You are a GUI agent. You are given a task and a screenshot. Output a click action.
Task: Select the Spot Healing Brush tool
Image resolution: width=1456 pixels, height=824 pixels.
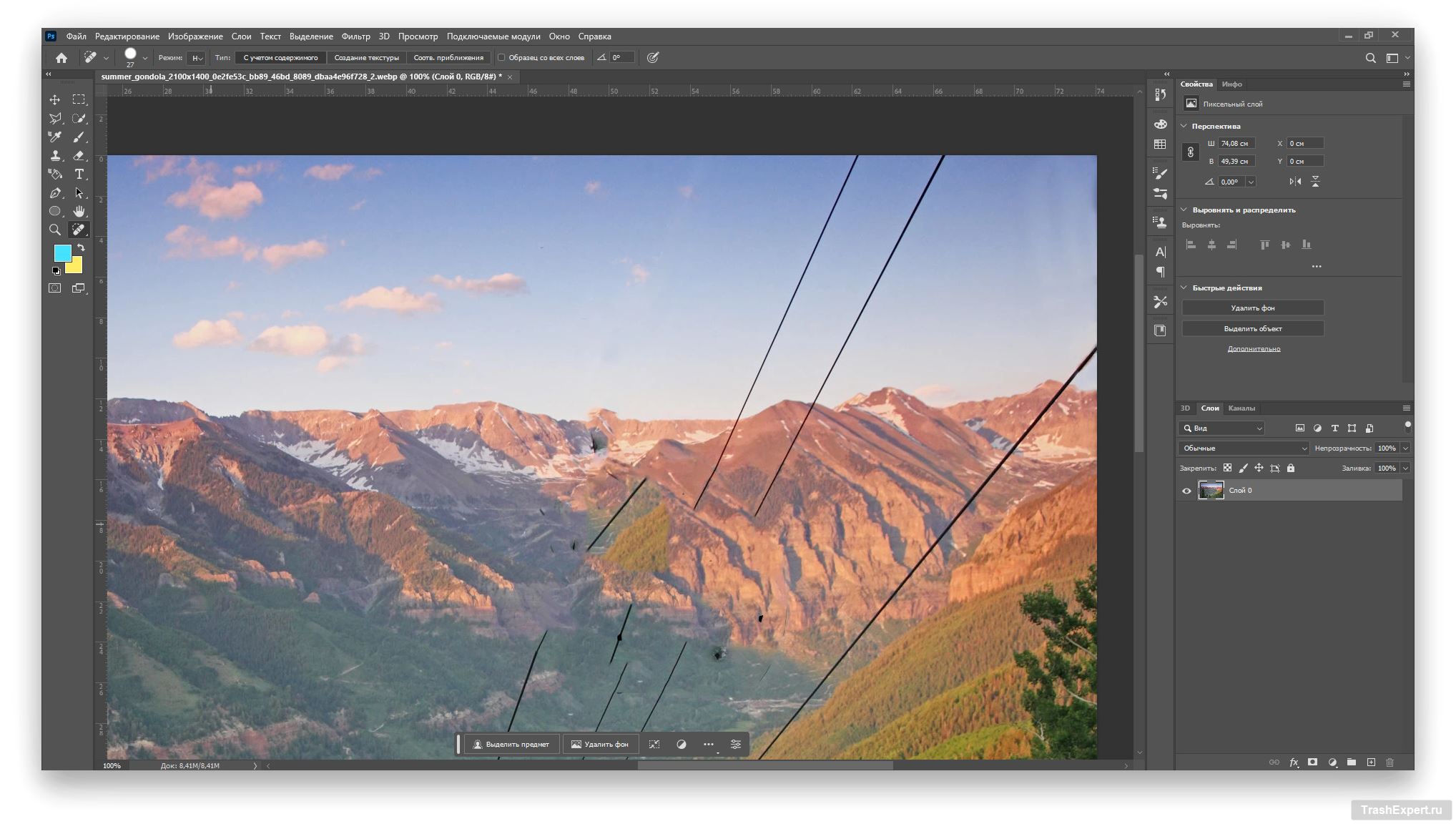(79, 230)
